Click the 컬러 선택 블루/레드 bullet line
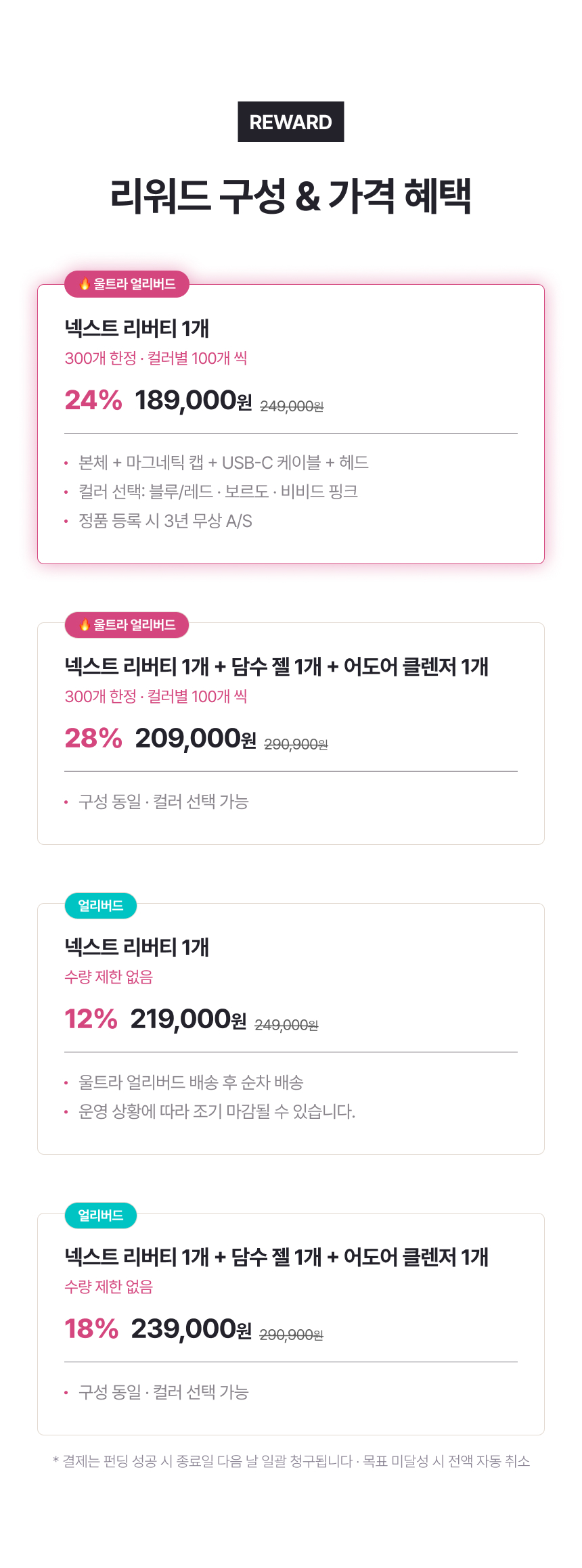The height and width of the screenshot is (1568, 582). [x=218, y=492]
